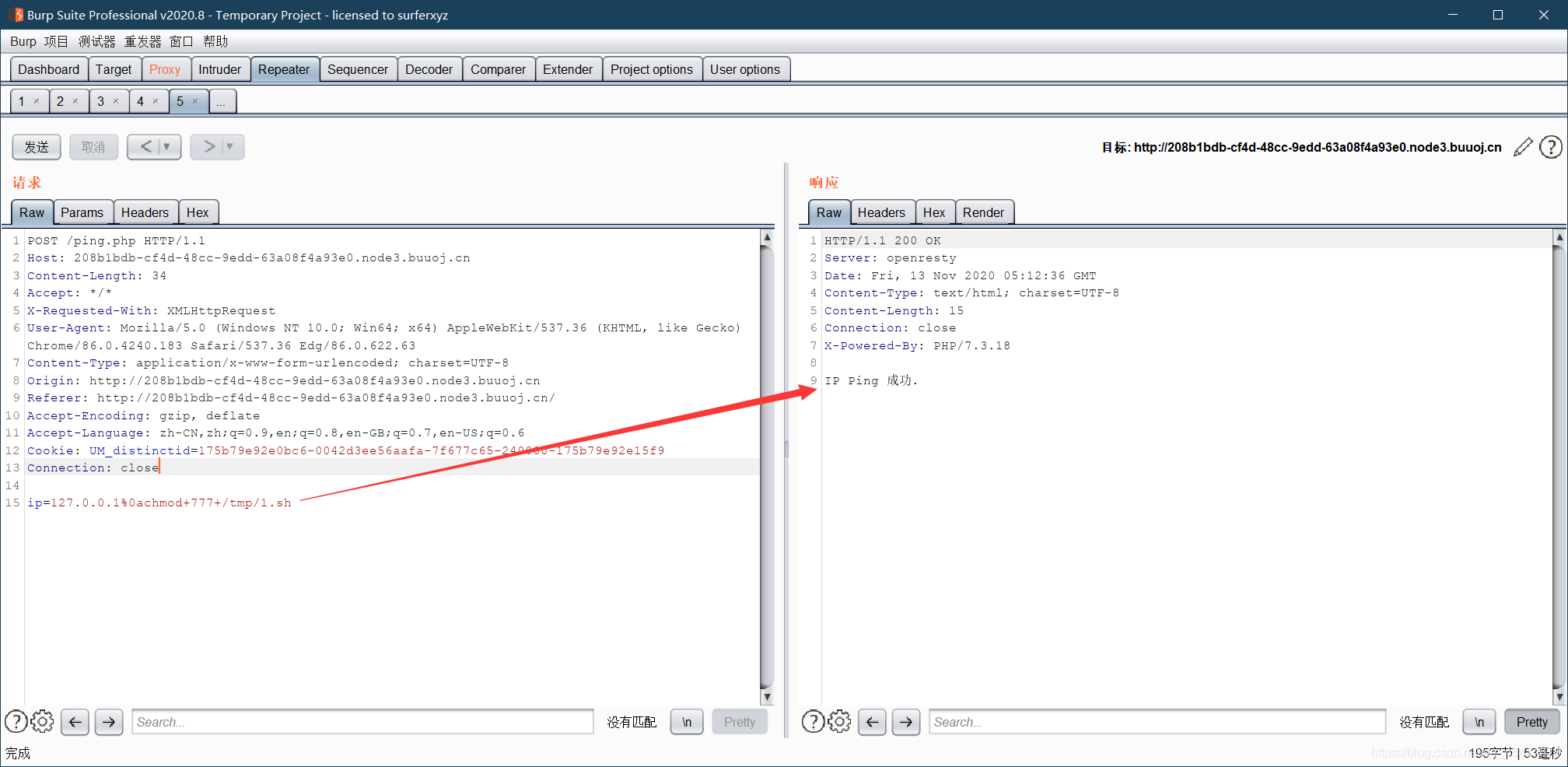Switch to the Decoder tab

click(x=429, y=69)
